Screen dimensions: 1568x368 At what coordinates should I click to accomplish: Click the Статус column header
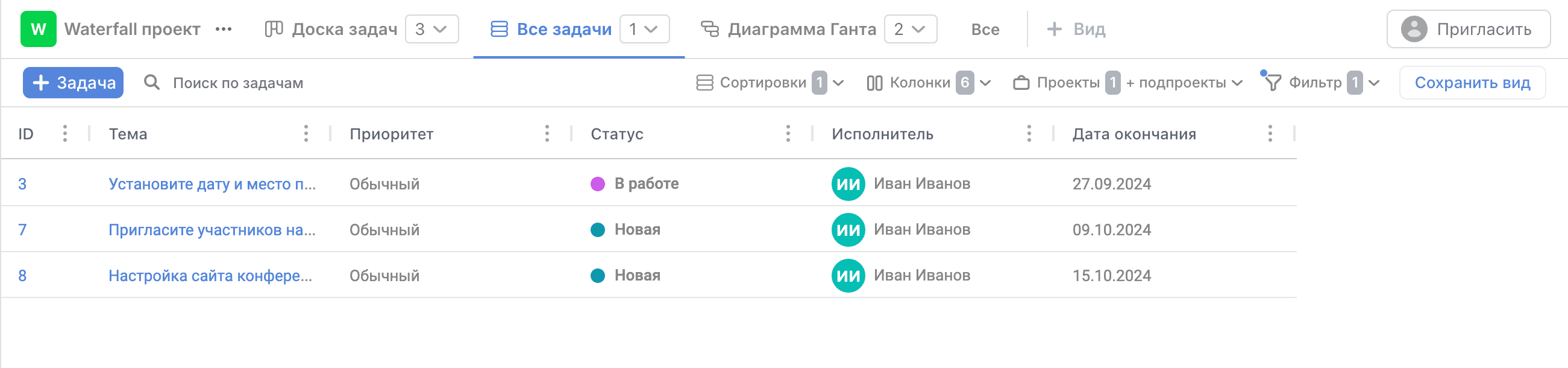coord(616,134)
